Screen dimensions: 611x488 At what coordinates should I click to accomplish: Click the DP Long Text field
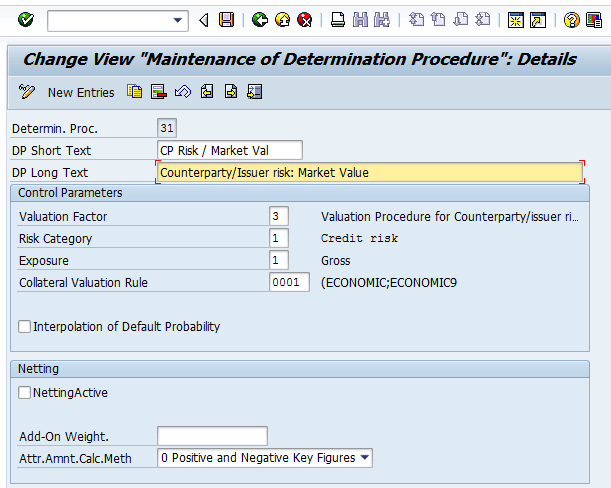[x=369, y=172]
